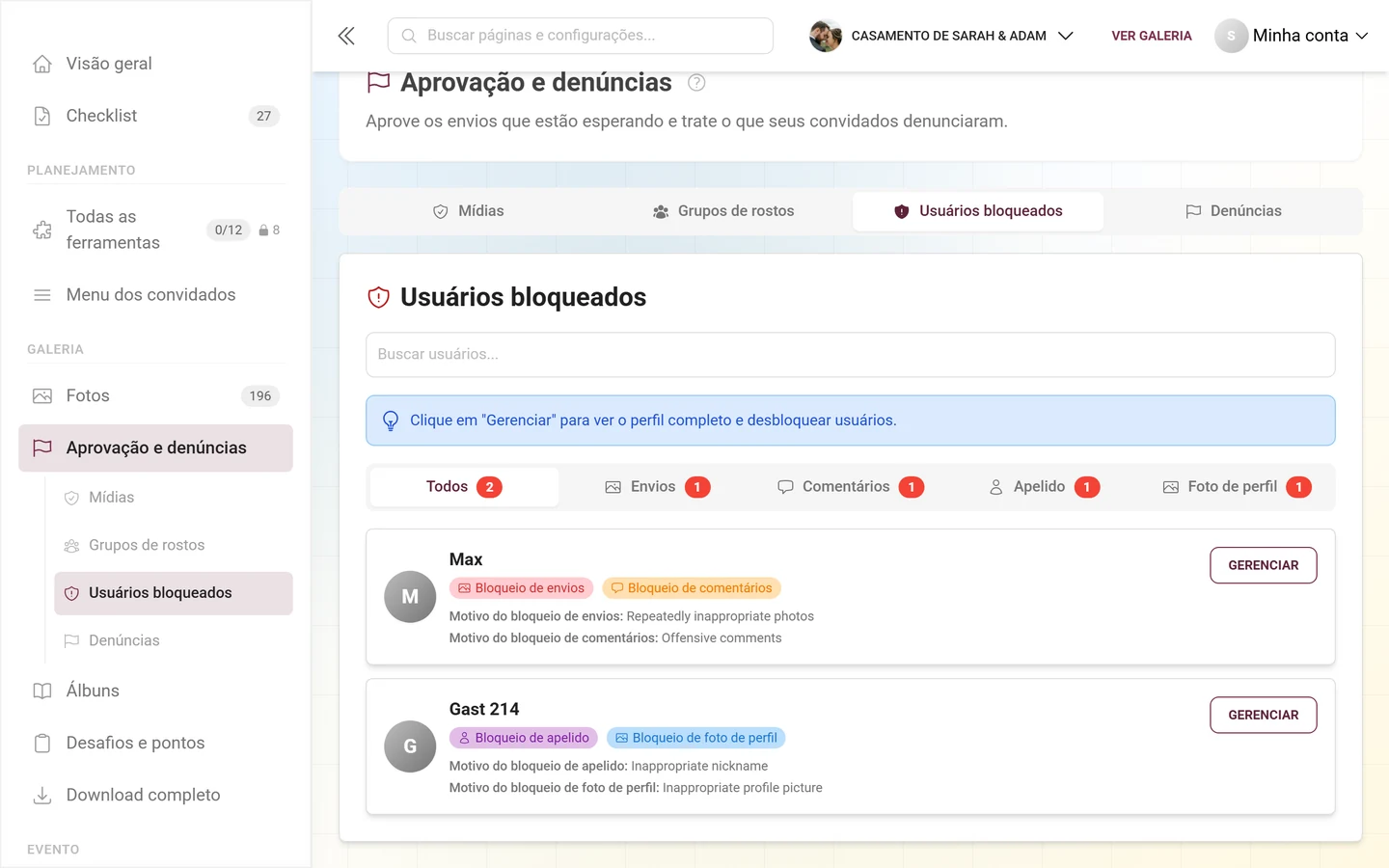This screenshot has width=1389, height=868.
Task: Click GERENCIAR for user Gast 214
Action: [x=1264, y=715]
